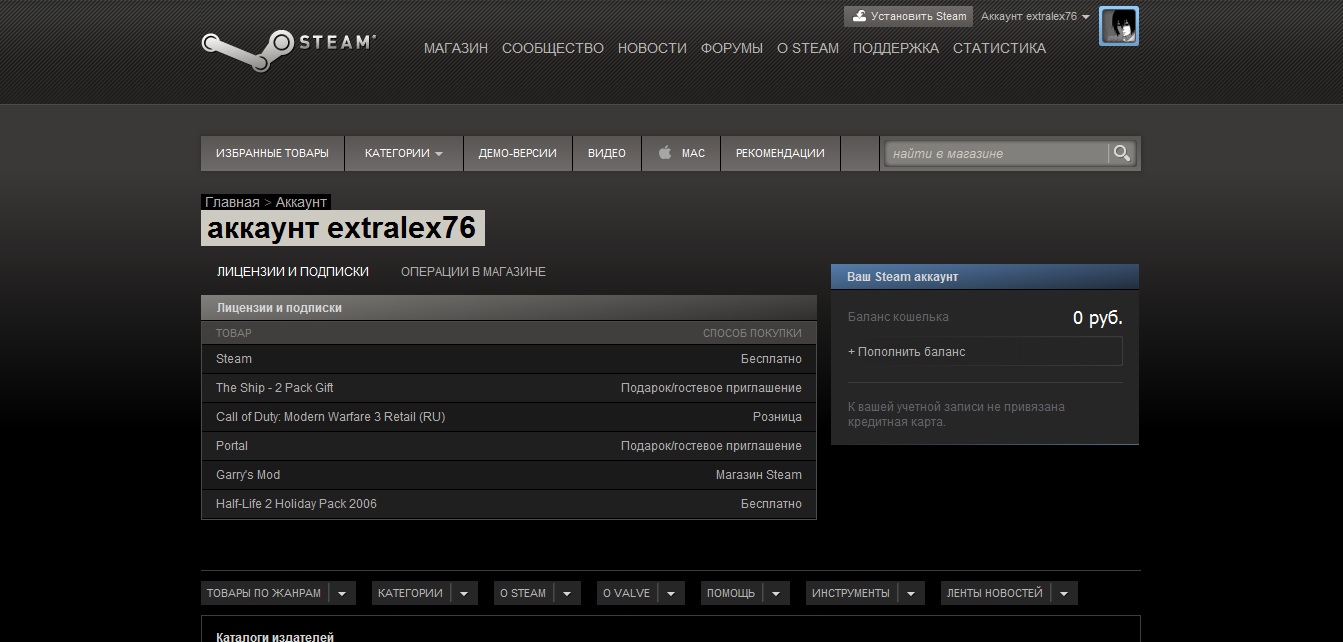Click + Пополнить баланс button
The image size is (1343, 642).
[x=985, y=352]
